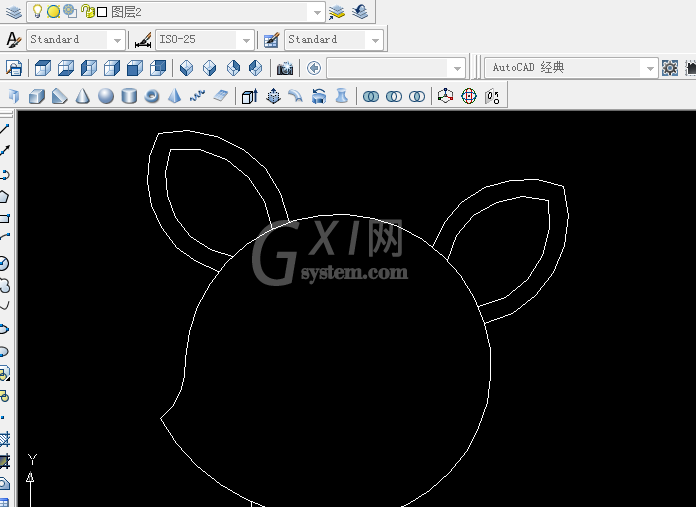Viewport: 696px width, 507px height.
Task: Click Make Object's Layer Current icon
Action: click(x=337, y=12)
